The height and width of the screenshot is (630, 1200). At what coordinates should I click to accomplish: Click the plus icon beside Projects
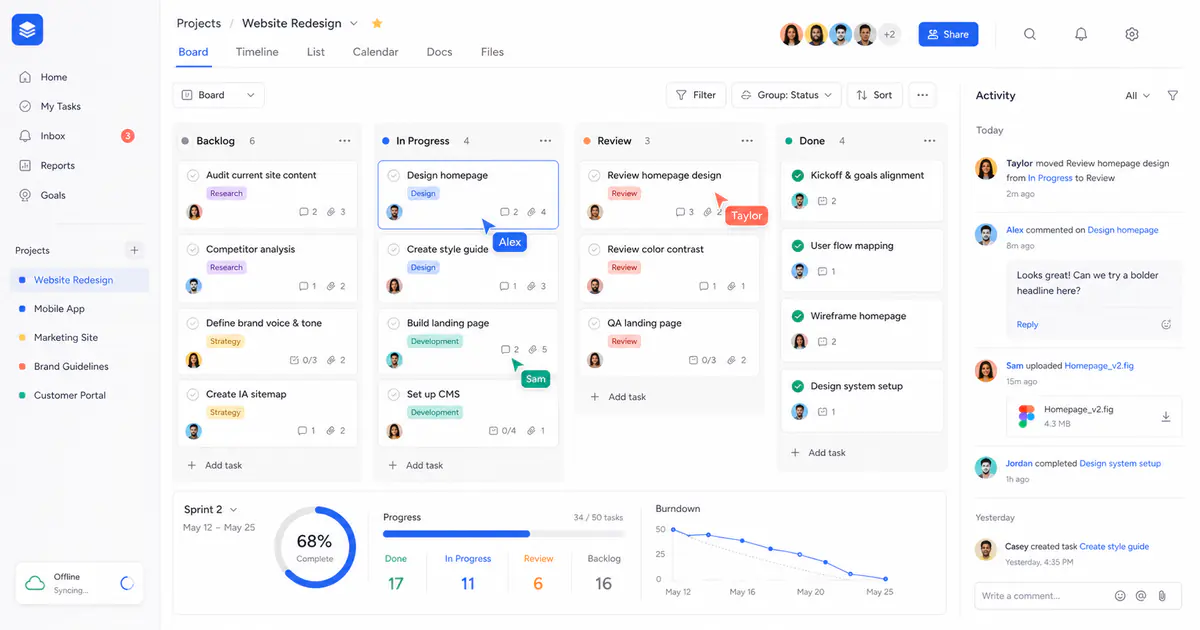coord(135,250)
